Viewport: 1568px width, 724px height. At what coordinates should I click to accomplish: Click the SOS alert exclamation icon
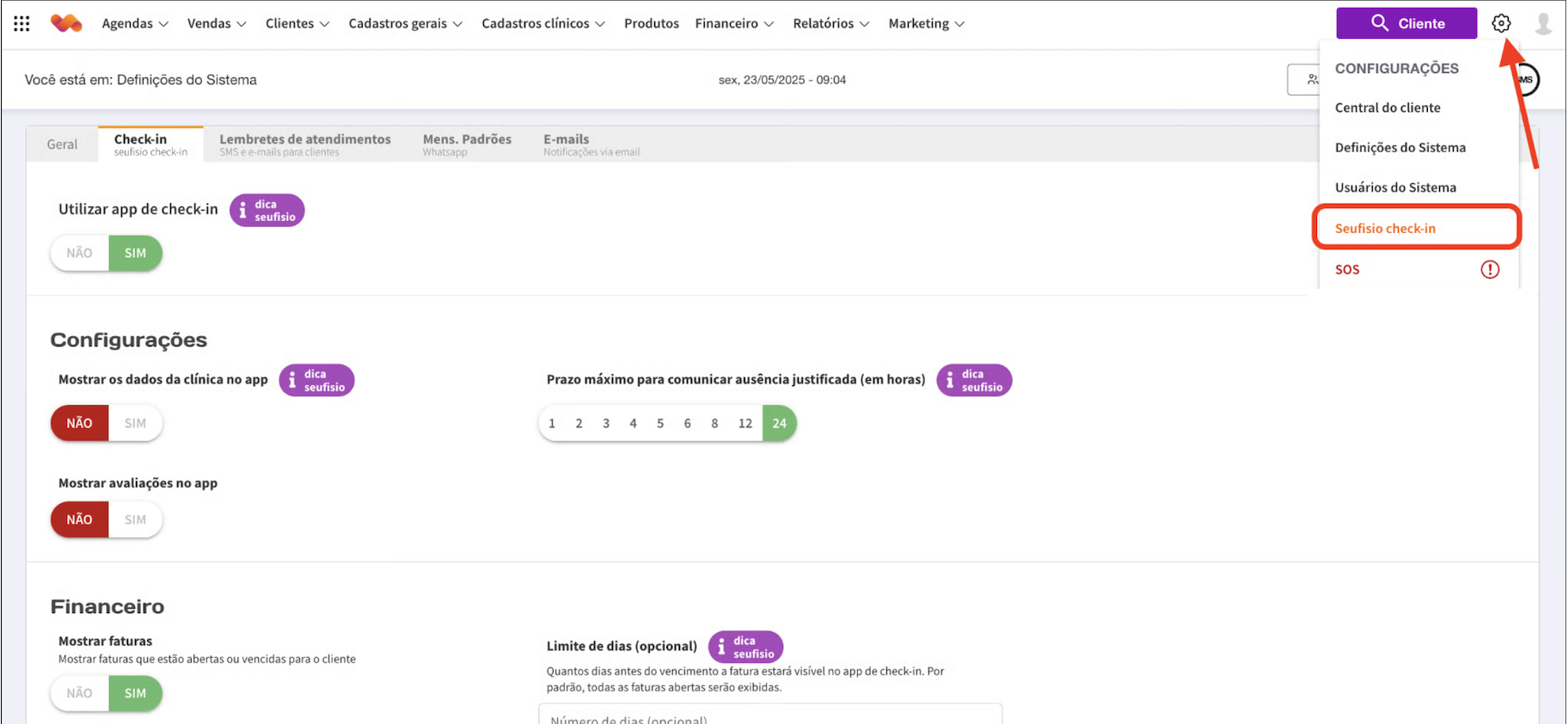[1490, 270]
